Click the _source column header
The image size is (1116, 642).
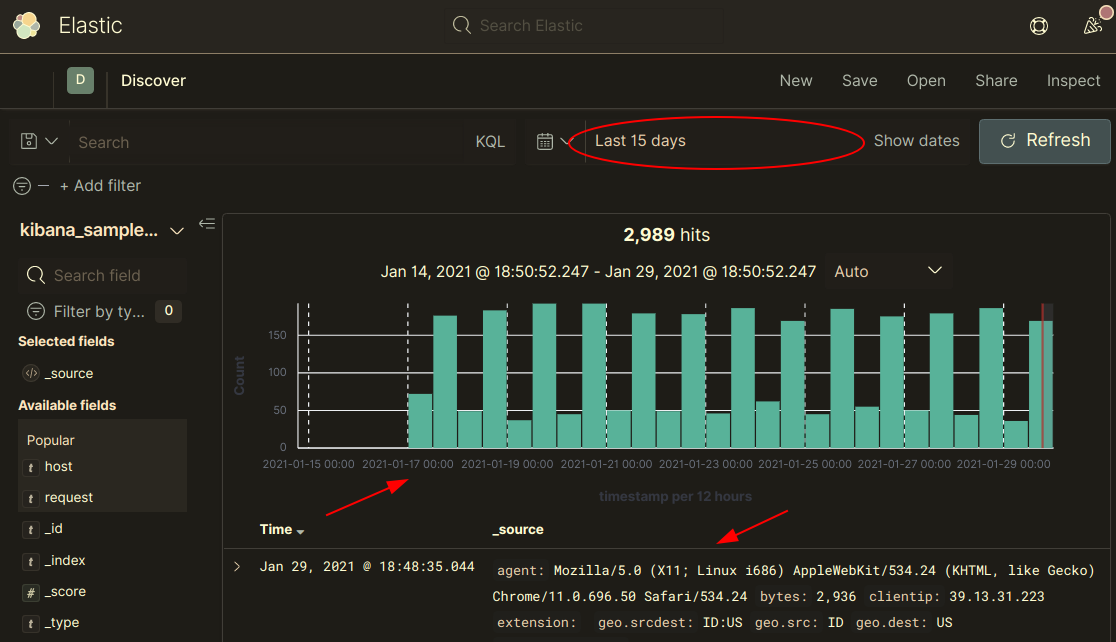[518, 530]
